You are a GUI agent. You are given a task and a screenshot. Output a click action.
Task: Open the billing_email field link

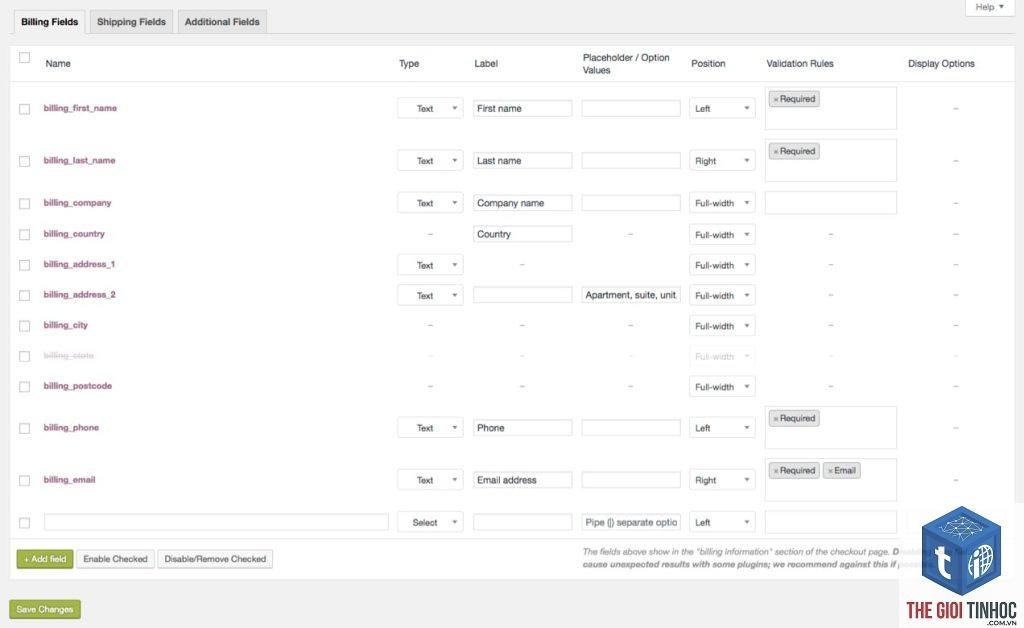pyautogui.click(x=69, y=480)
